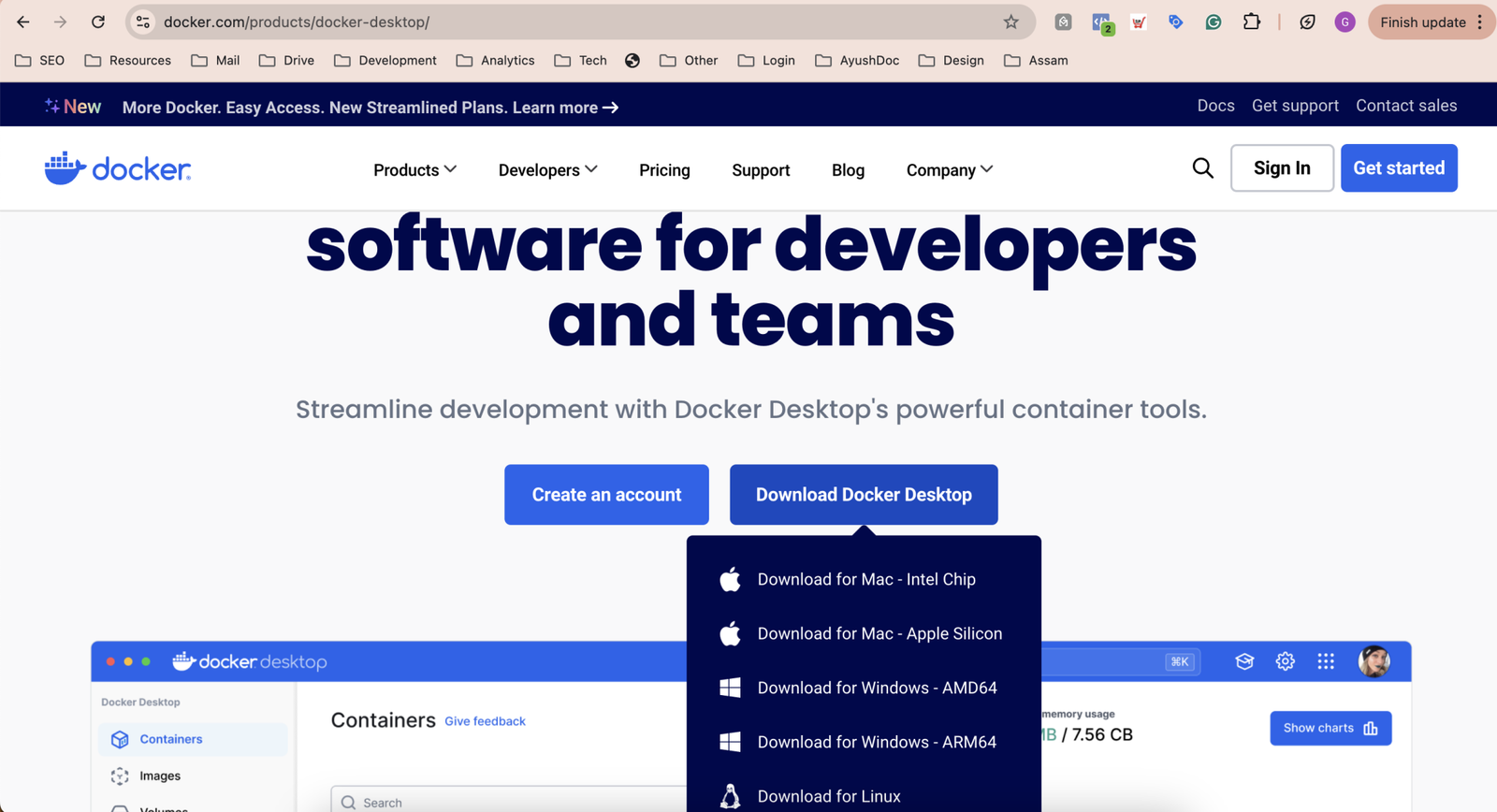This screenshot has width=1497, height=812.
Task: Open the Pricing page
Action: point(664,169)
